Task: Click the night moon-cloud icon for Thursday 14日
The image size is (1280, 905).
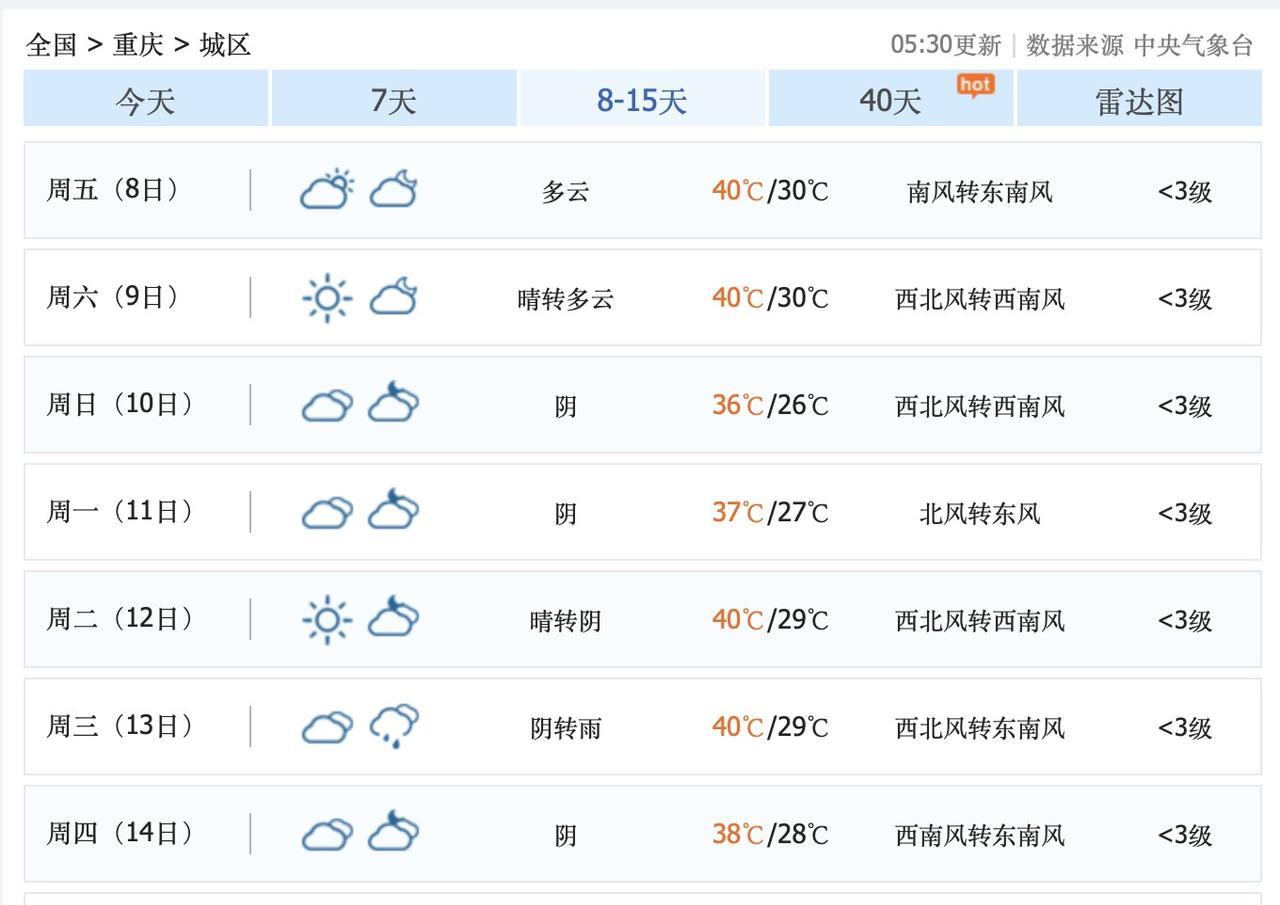Action: (x=393, y=833)
